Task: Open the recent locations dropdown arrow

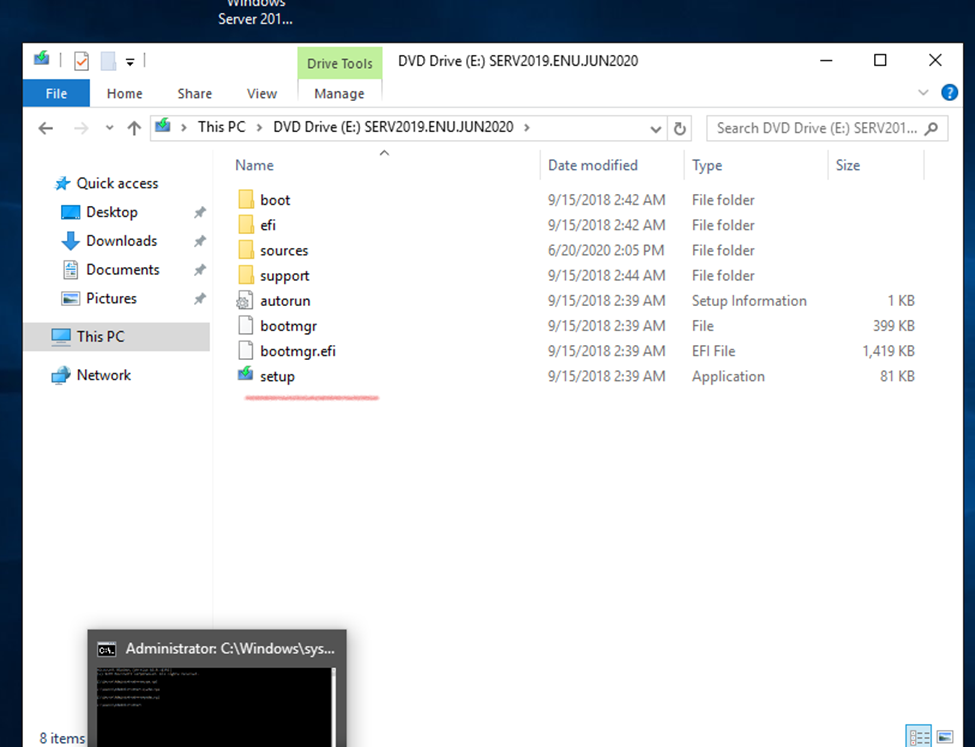Action: (108, 128)
